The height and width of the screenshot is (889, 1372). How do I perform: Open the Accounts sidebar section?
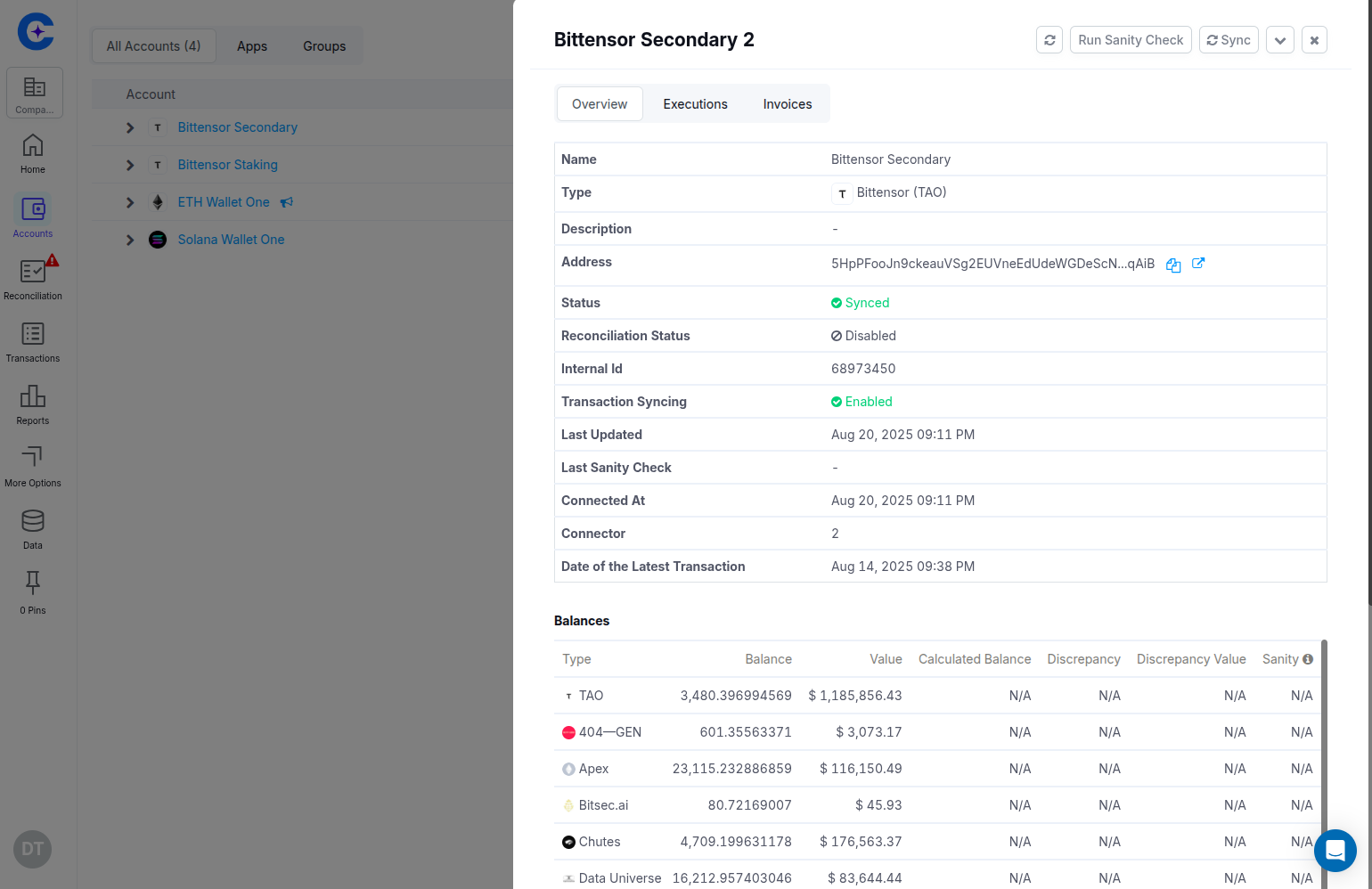(x=33, y=216)
